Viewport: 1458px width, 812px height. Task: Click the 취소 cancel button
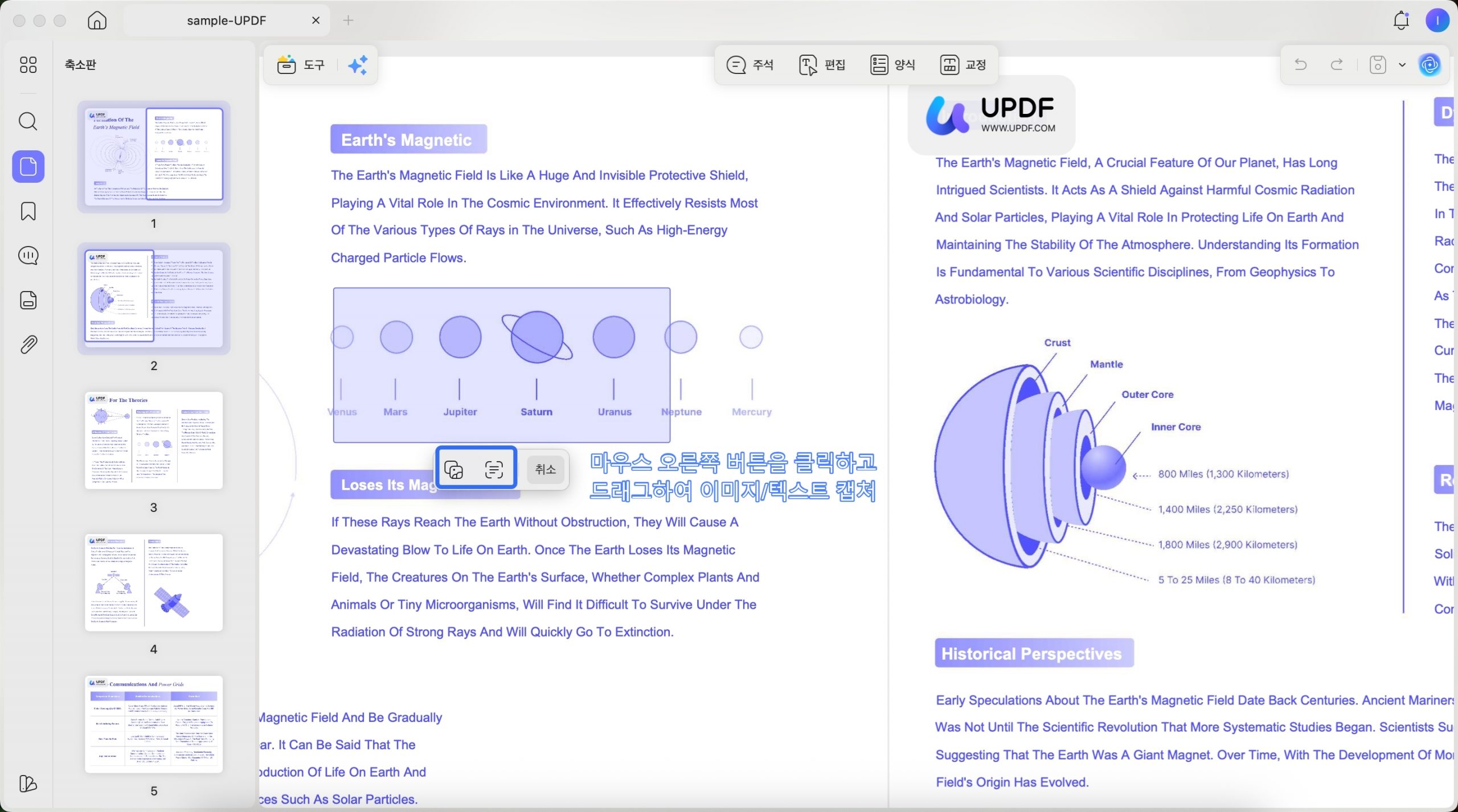click(x=545, y=470)
